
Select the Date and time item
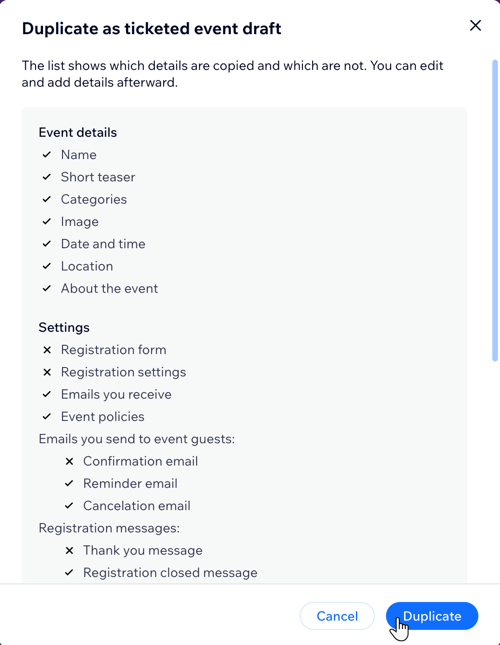tap(103, 244)
